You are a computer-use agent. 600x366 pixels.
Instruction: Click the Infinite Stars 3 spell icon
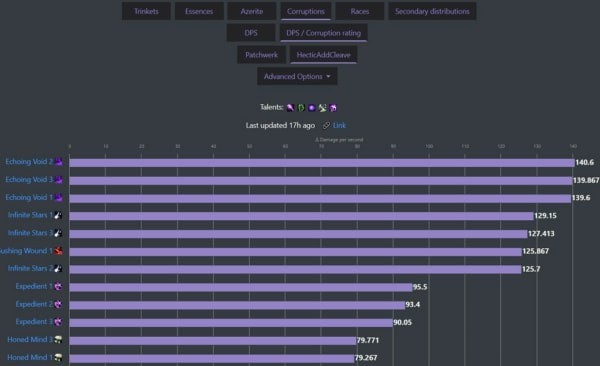click(58, 233)
